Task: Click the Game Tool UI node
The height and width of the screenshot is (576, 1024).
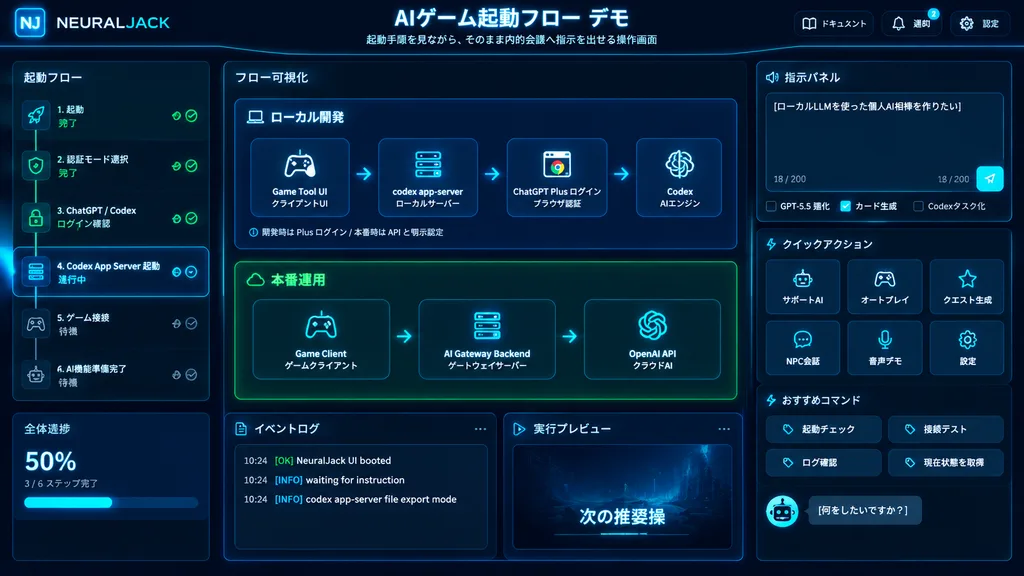Action: 300,177
